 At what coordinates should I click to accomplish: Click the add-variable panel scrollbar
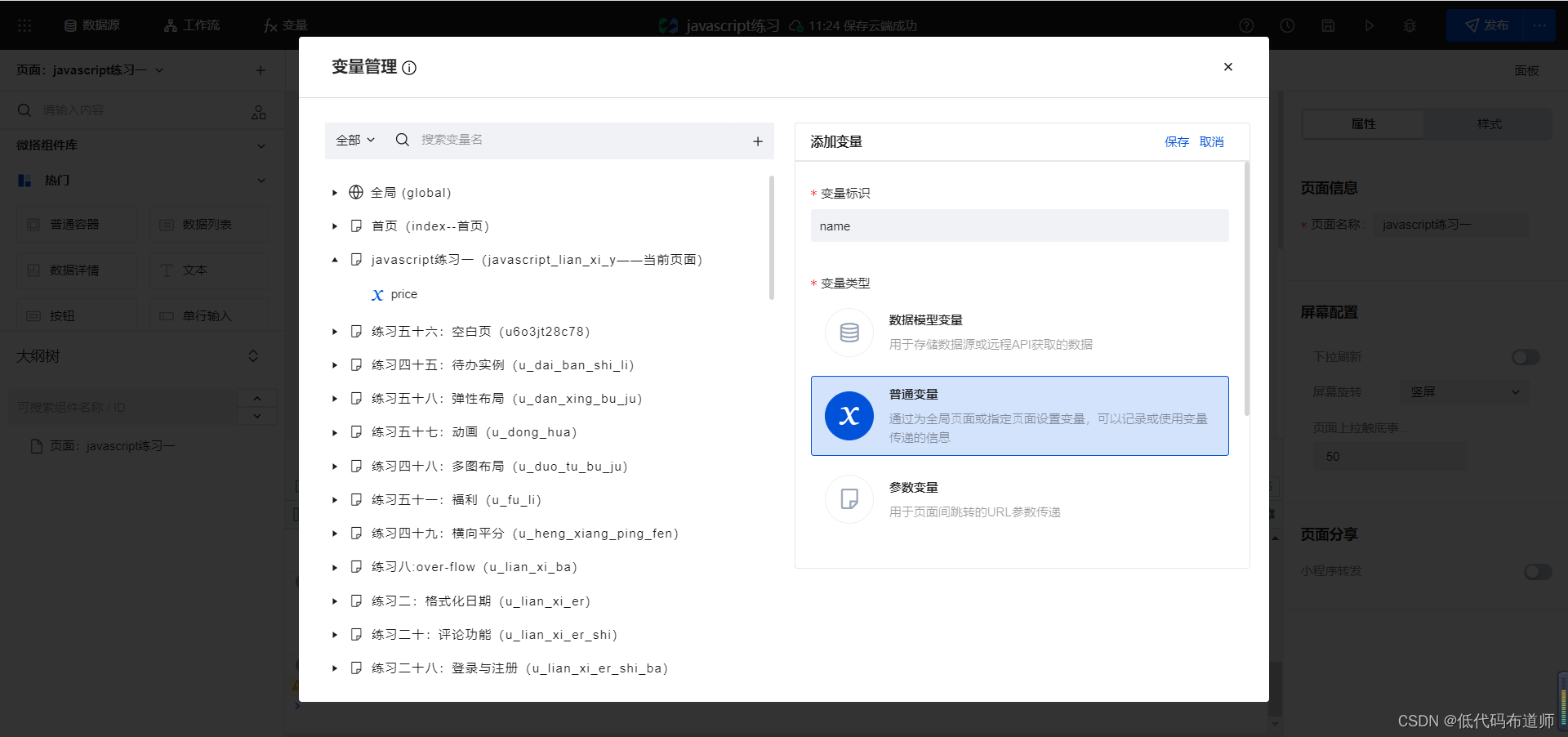pos(1246,288)
